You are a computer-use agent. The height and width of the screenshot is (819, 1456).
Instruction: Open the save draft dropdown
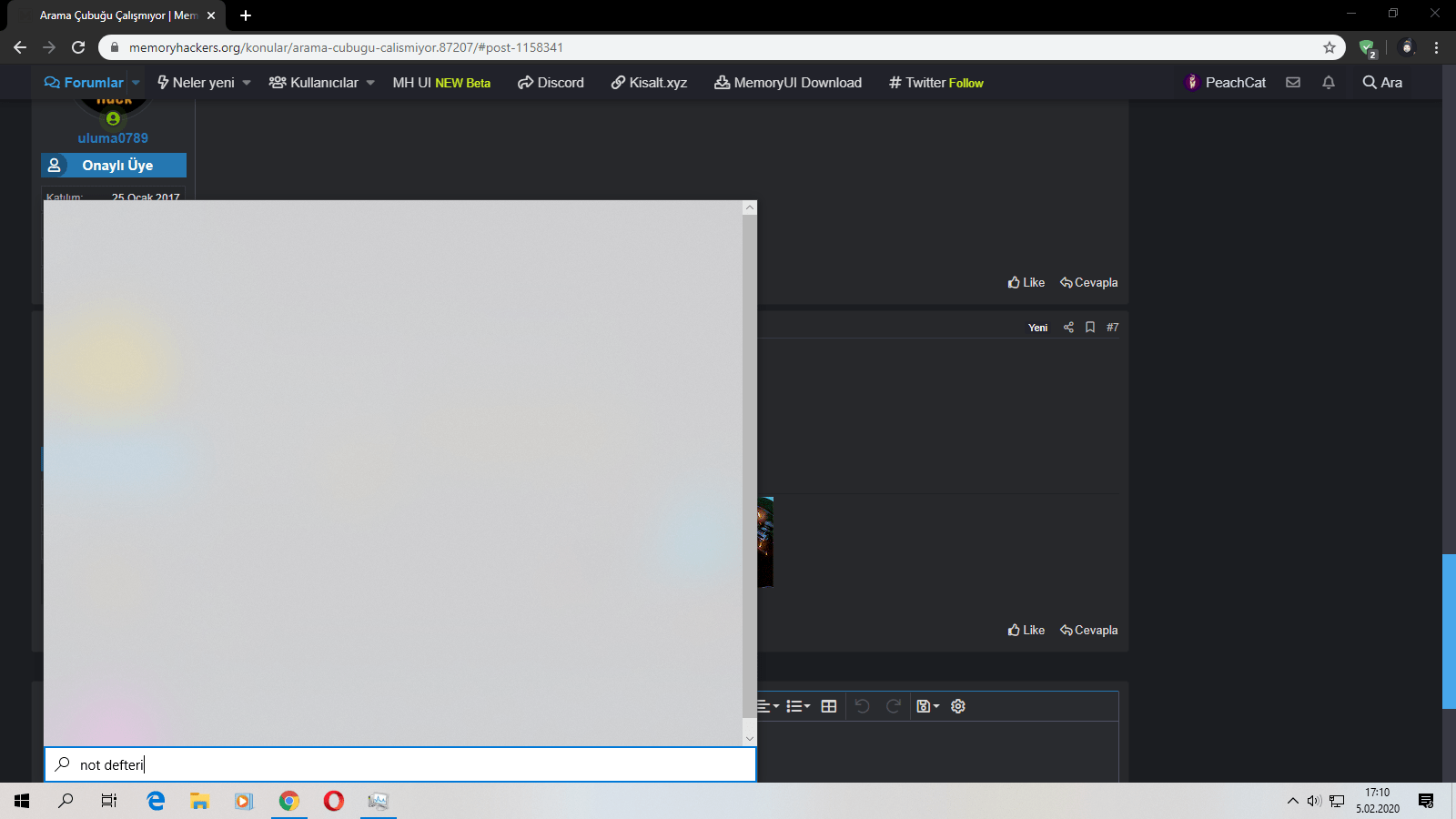(x=927, y=706)
